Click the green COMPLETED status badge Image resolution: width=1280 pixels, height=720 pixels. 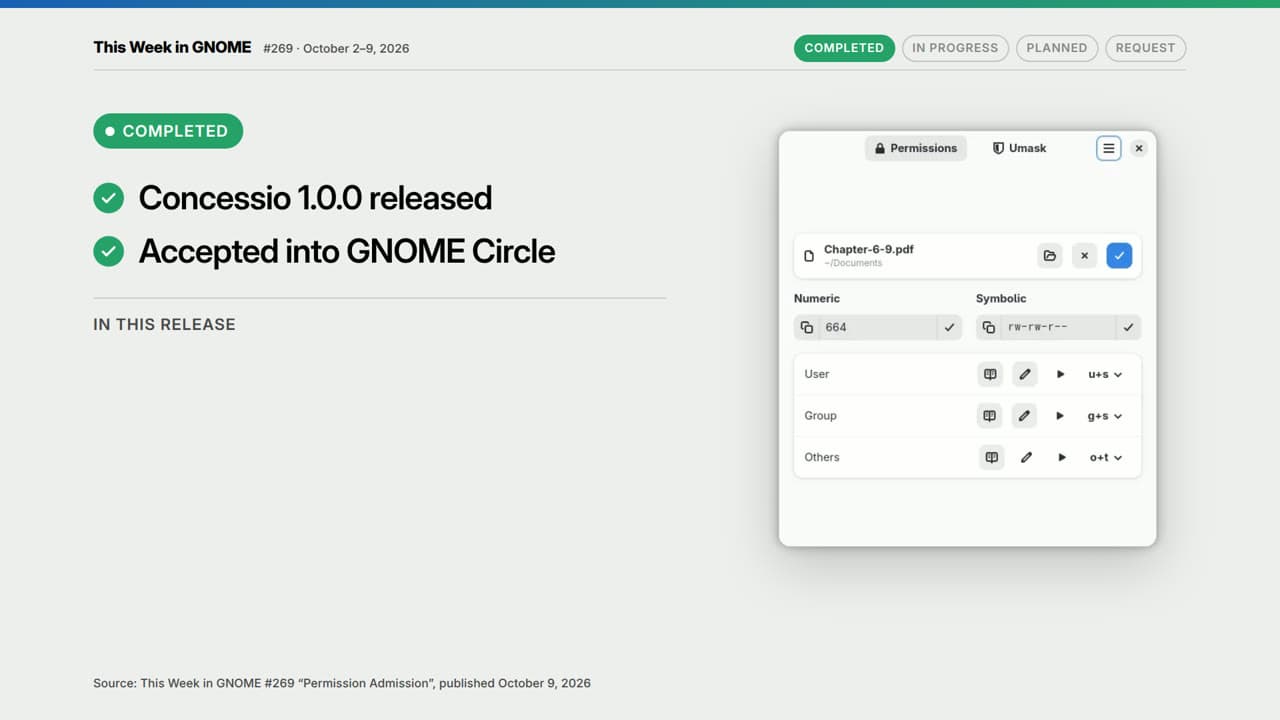point(168,131)
